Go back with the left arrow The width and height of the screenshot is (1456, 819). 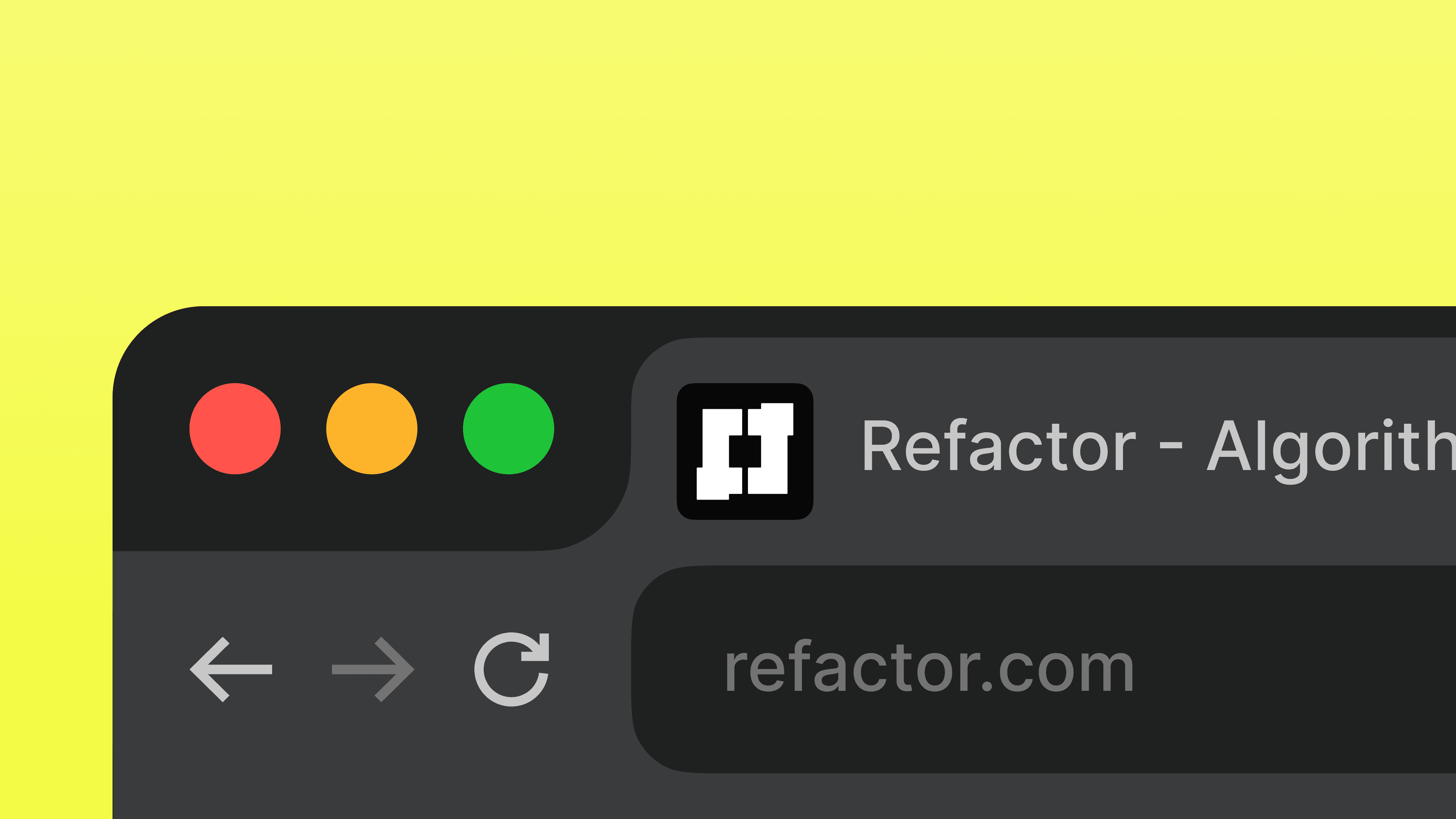tap(231, 669)
